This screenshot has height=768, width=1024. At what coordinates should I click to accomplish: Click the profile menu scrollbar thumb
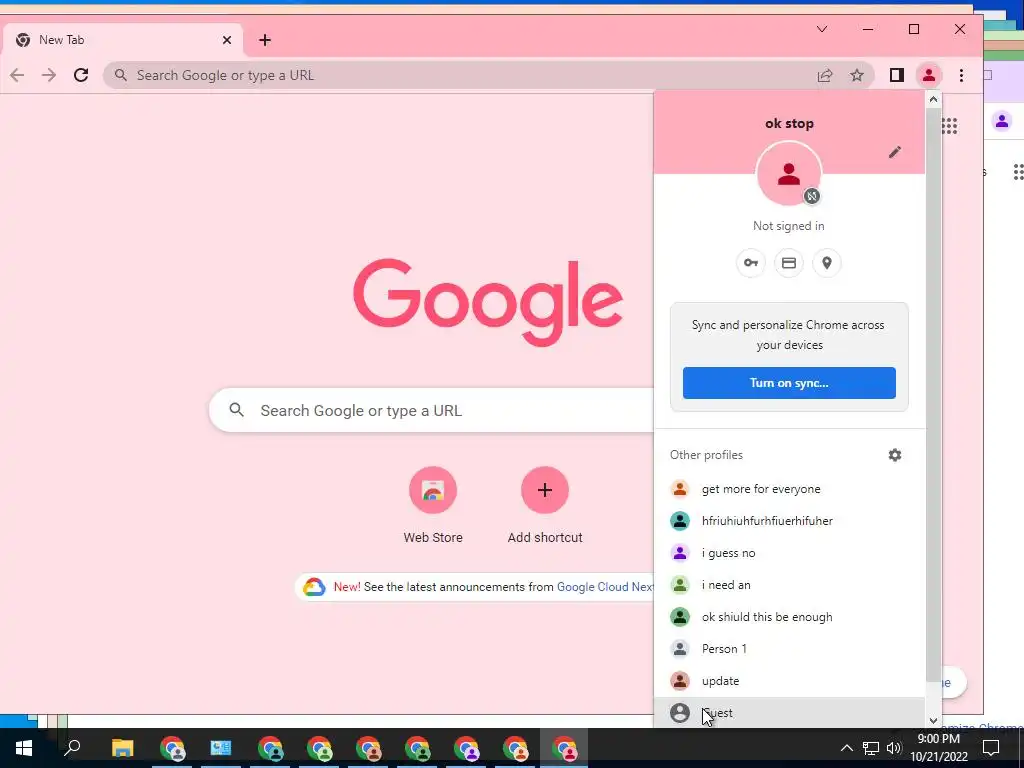[933, 394]
